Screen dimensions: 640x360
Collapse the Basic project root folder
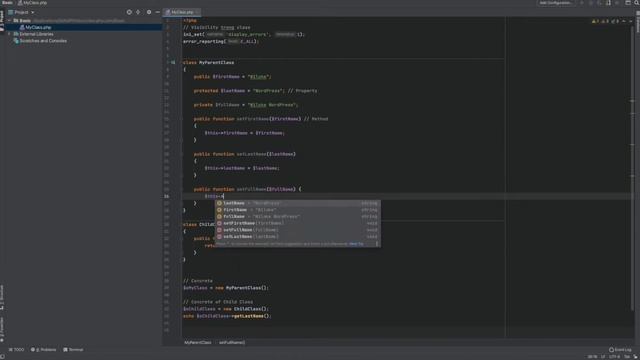click(9, 20)
